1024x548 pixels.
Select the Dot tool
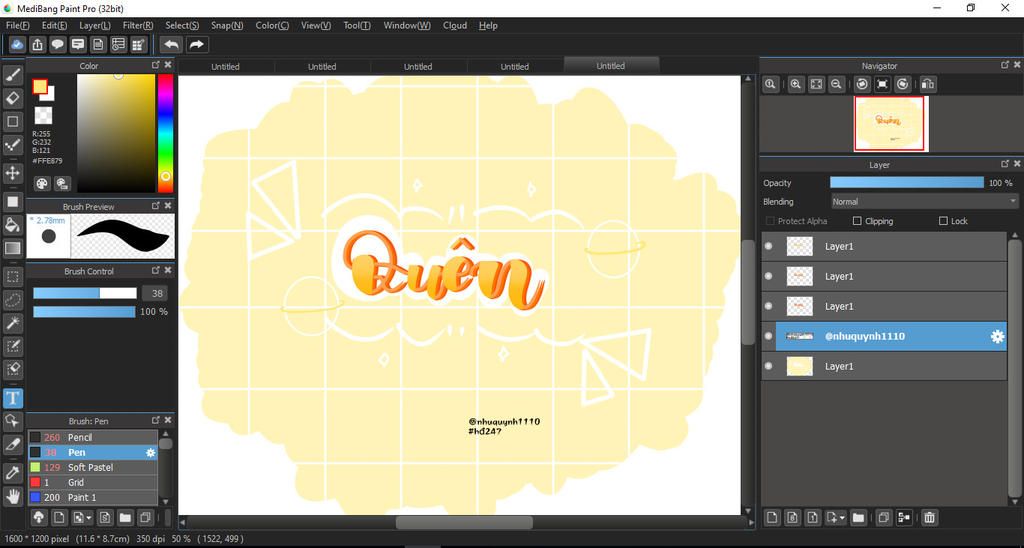[12, 144]
